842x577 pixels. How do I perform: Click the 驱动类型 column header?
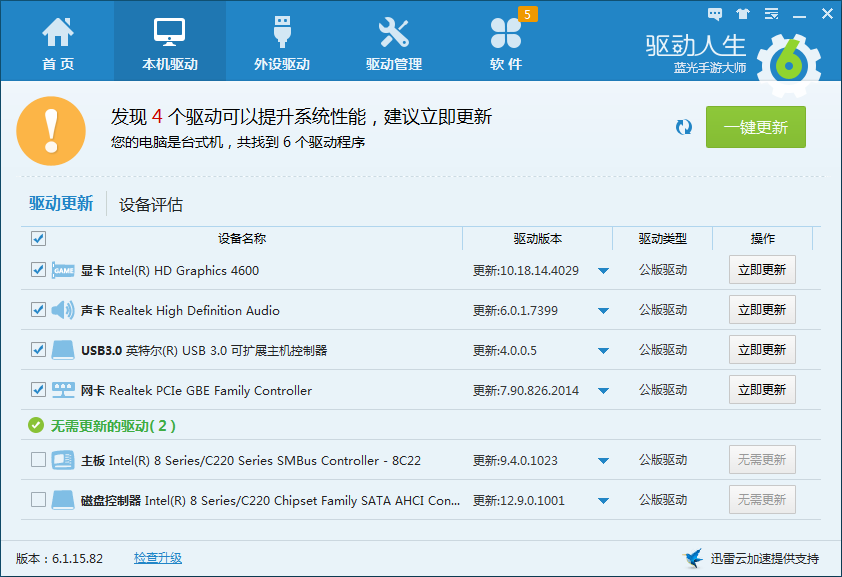pos(663,238)
